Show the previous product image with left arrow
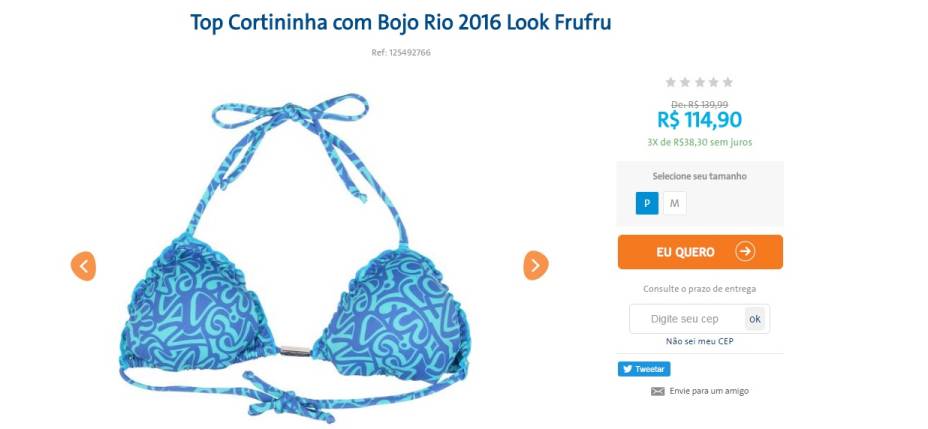This screenshot has height=429, width=928. click(83, 266)
